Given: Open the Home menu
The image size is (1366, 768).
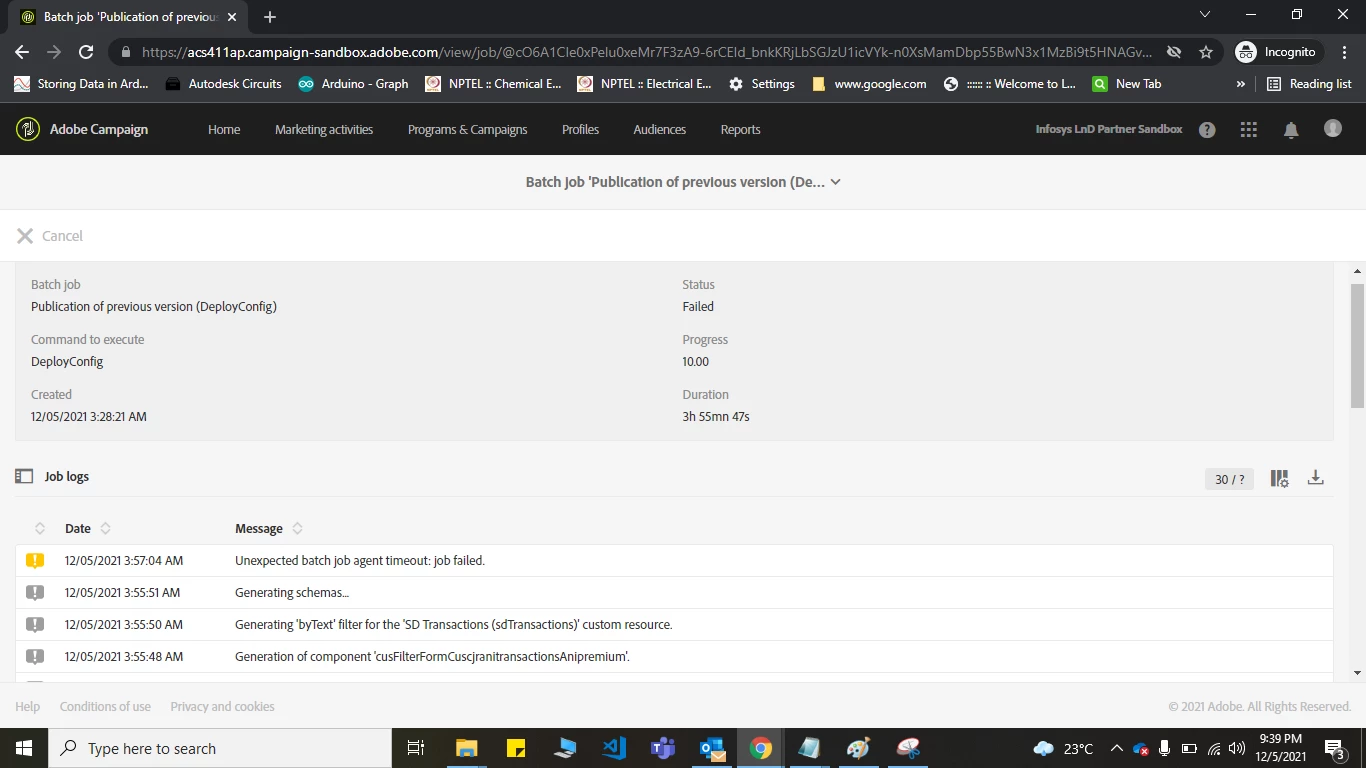Looking at the screenshot, I should (224, 130).
